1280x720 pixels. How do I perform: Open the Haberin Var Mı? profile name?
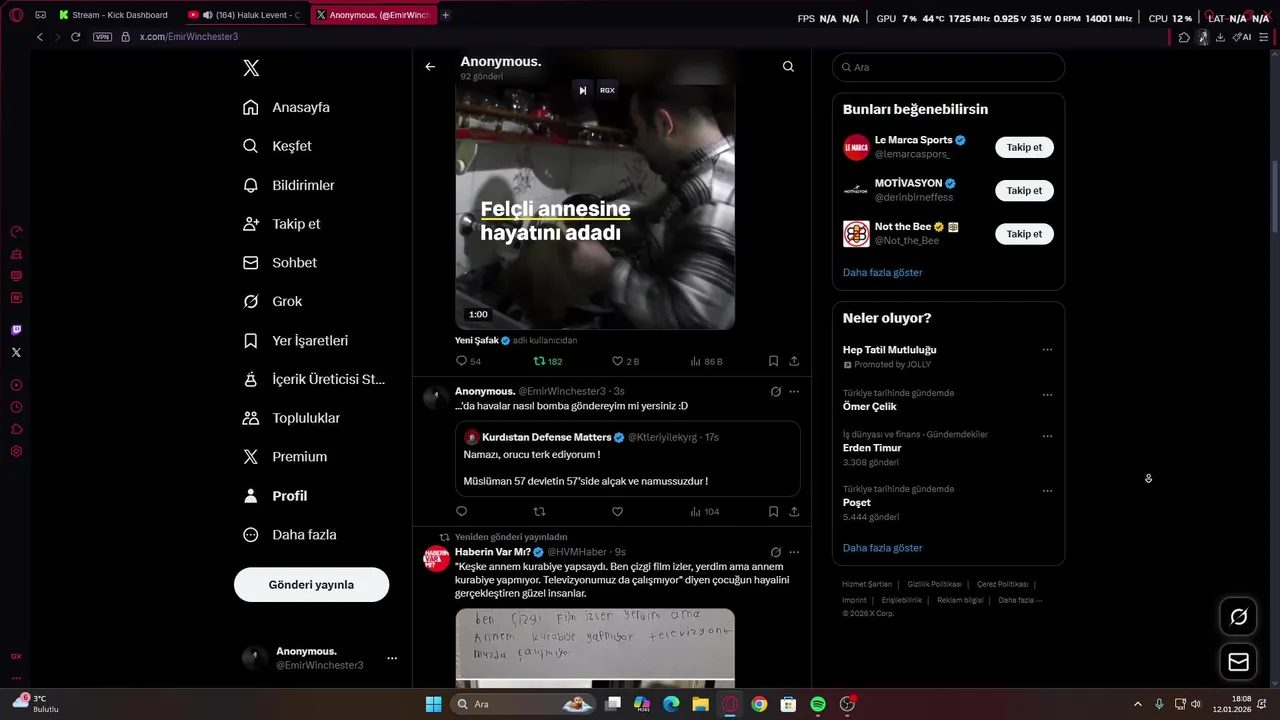pyautogui.click(x=493, y=552)
